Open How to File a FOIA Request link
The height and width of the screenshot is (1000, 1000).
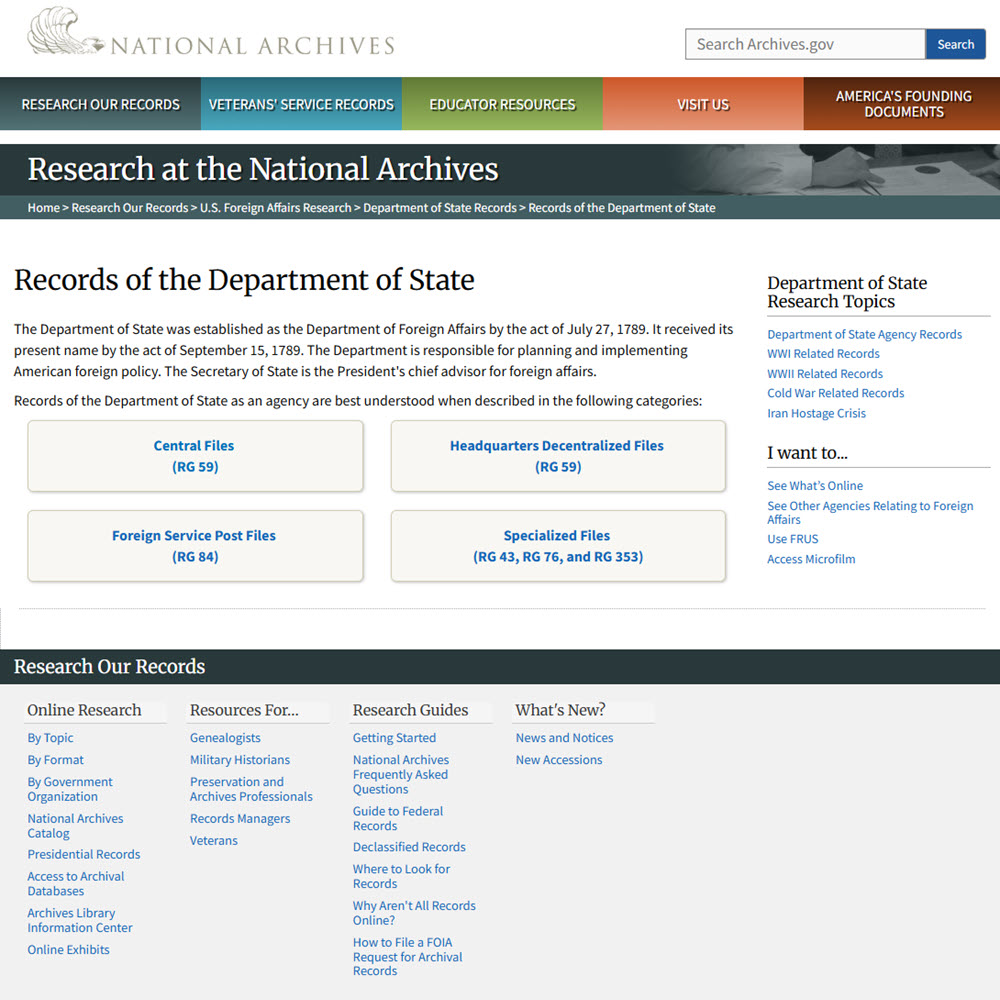point(408,957)
